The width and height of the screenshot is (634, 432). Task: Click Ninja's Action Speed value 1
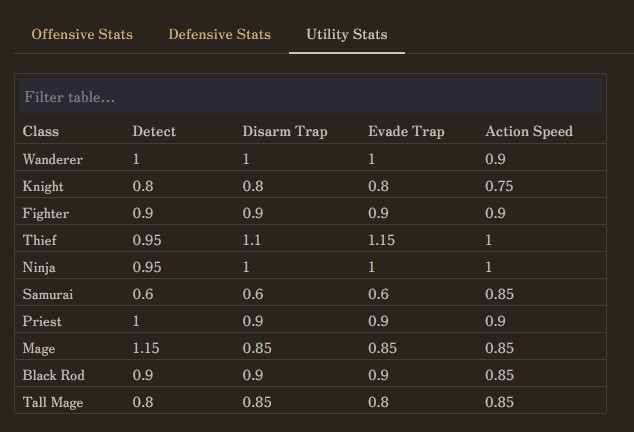click(488, 267)
